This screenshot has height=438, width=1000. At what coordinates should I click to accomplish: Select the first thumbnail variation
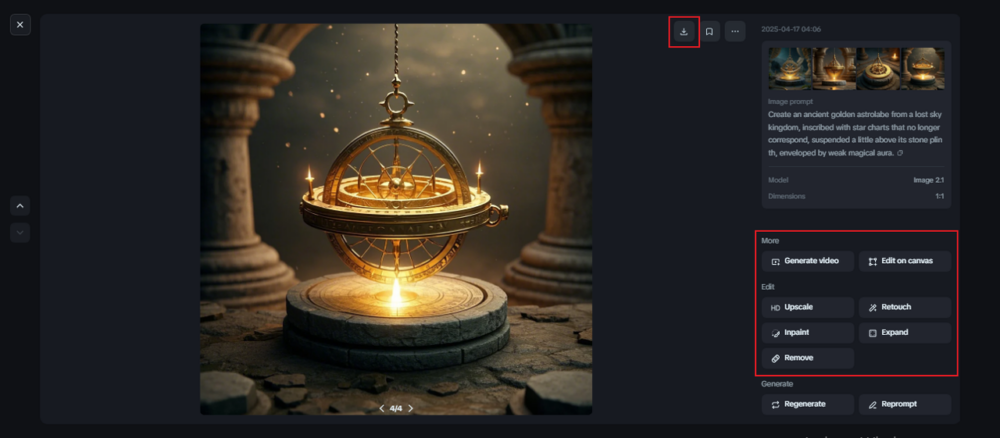790,69
